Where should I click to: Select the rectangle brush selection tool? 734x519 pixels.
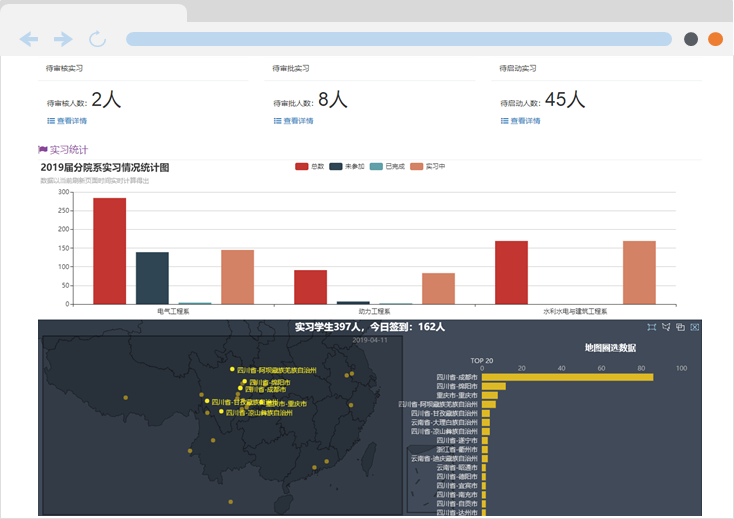pyautogui.click(x=652, y=327)
